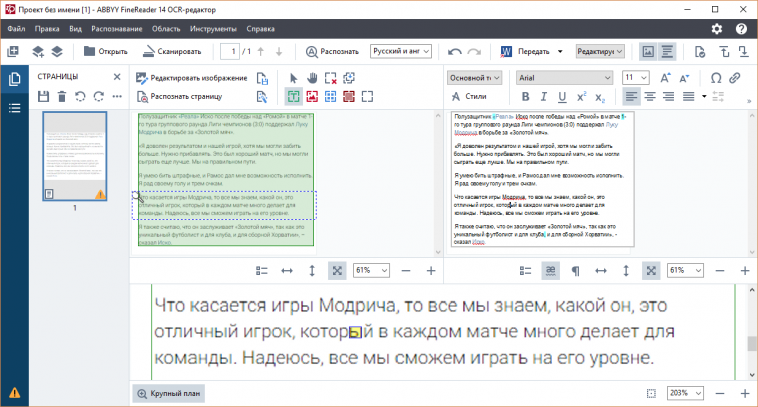Screen dimensions: 758x407
Task: Select page 1 thumbnail
Action: [74, 156]
